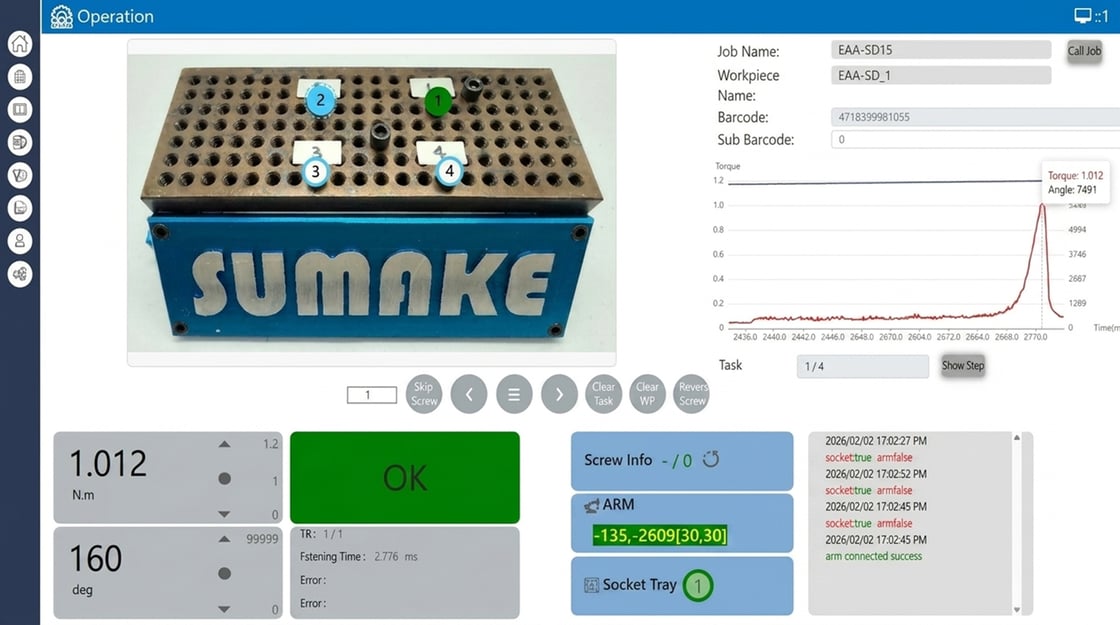This screenshot has height=625, width=1120.
Task: Click the torque gauge slider dot
Action: click(224, 479)
